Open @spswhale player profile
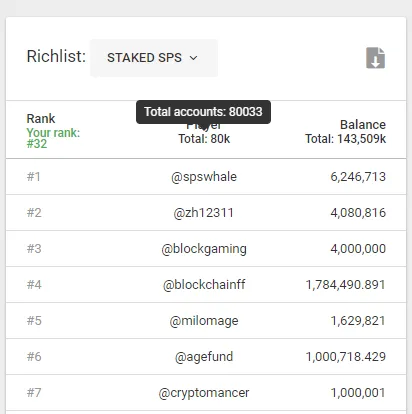The height and width of the screenshot is (414, 412). tap(204, 177)
